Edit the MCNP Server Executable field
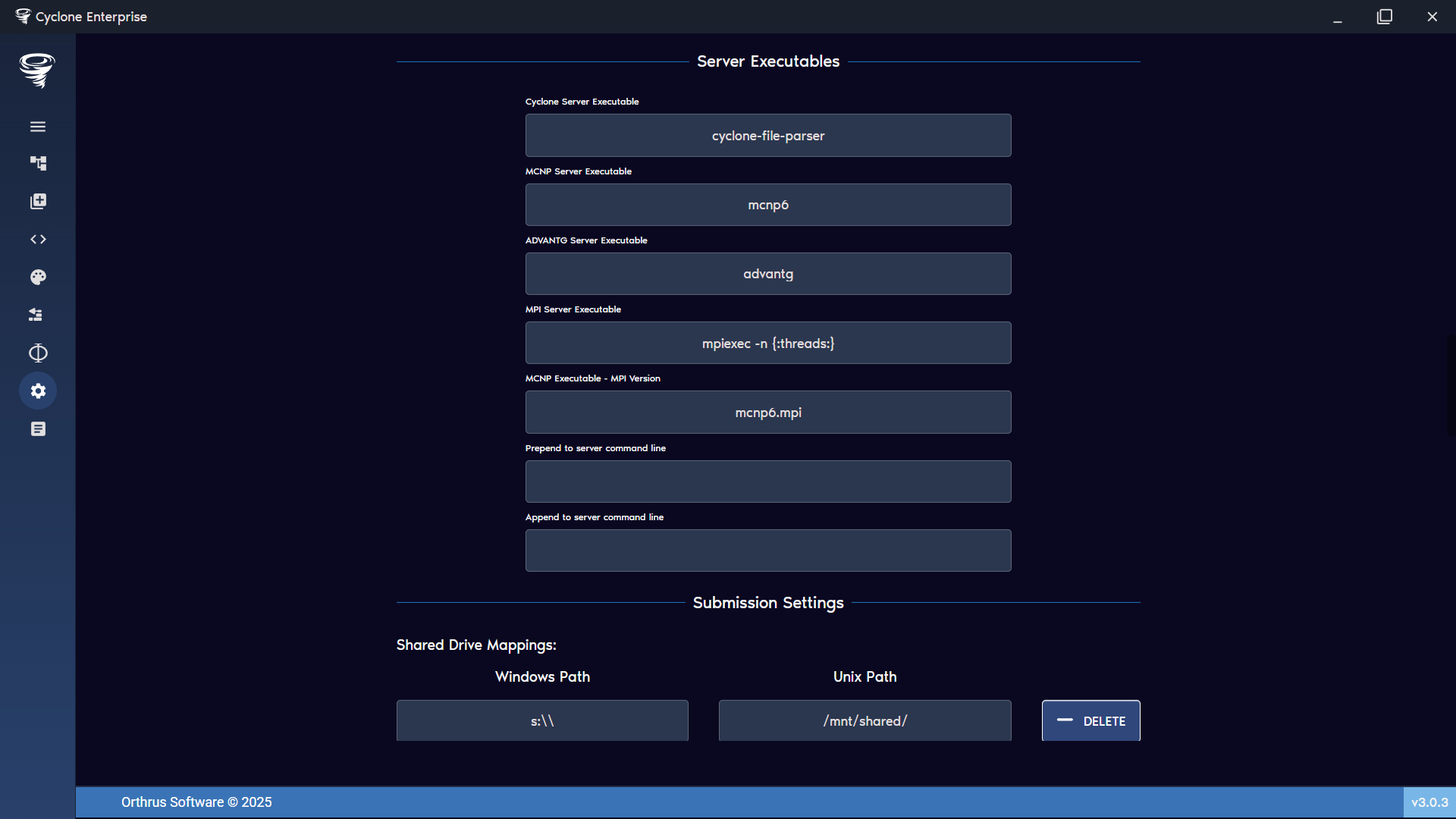This screenshot has height=819, width=1456. pyautogui.click(x=767, y=204)
